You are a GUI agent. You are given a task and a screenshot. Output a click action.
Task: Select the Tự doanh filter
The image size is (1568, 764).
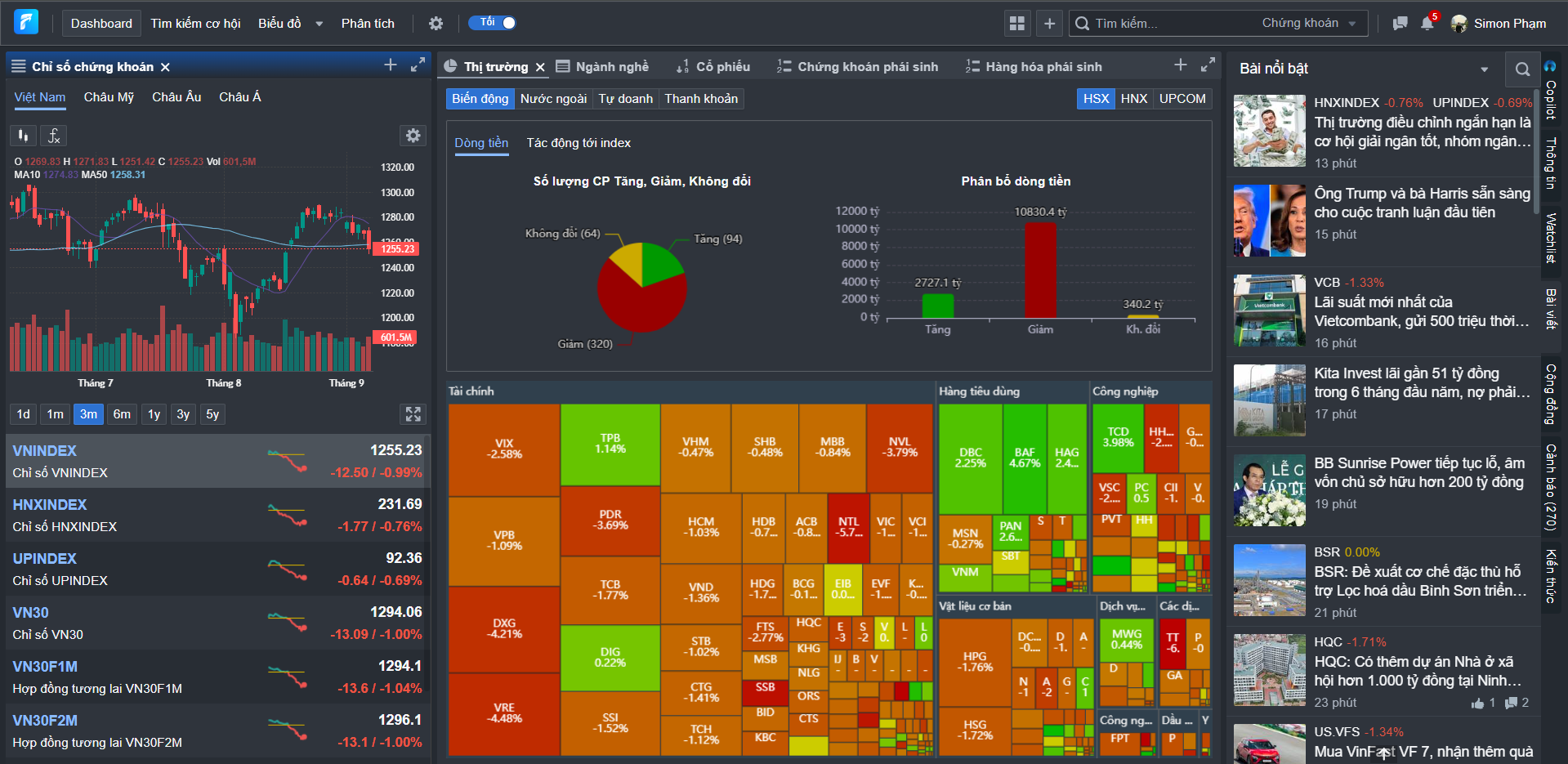pos(626,99)
